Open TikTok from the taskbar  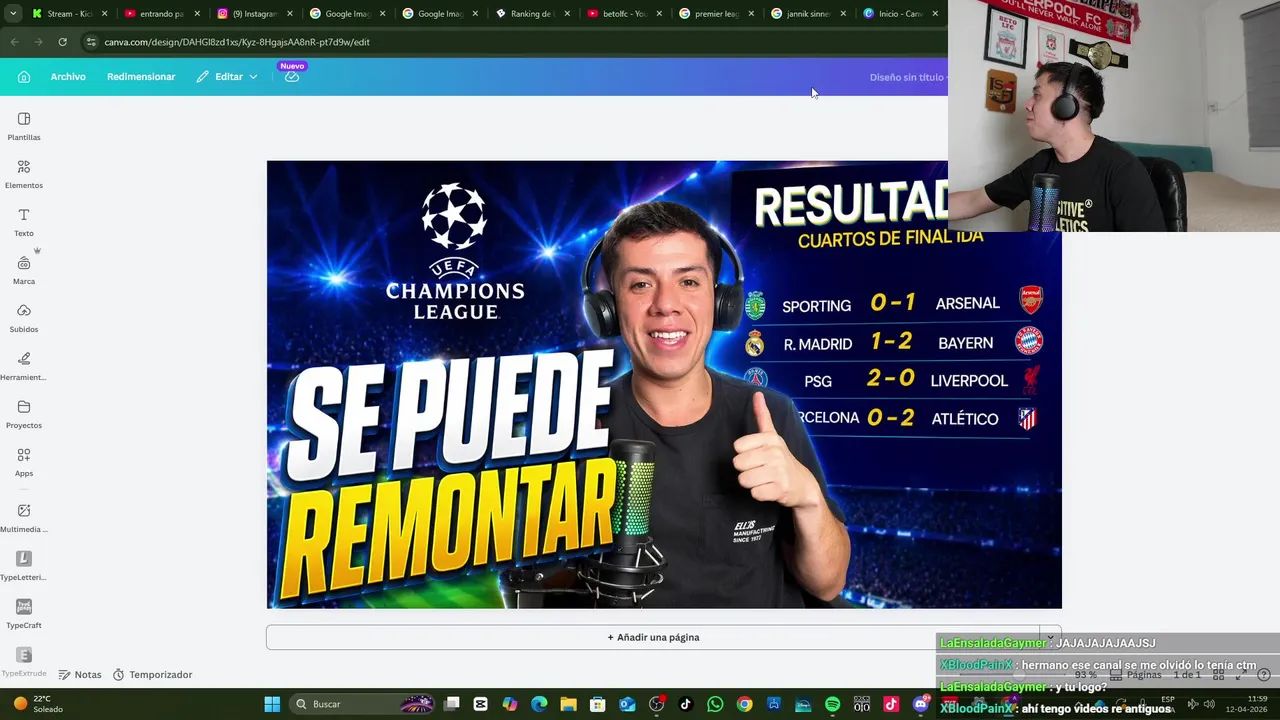(x=685, y=704)
